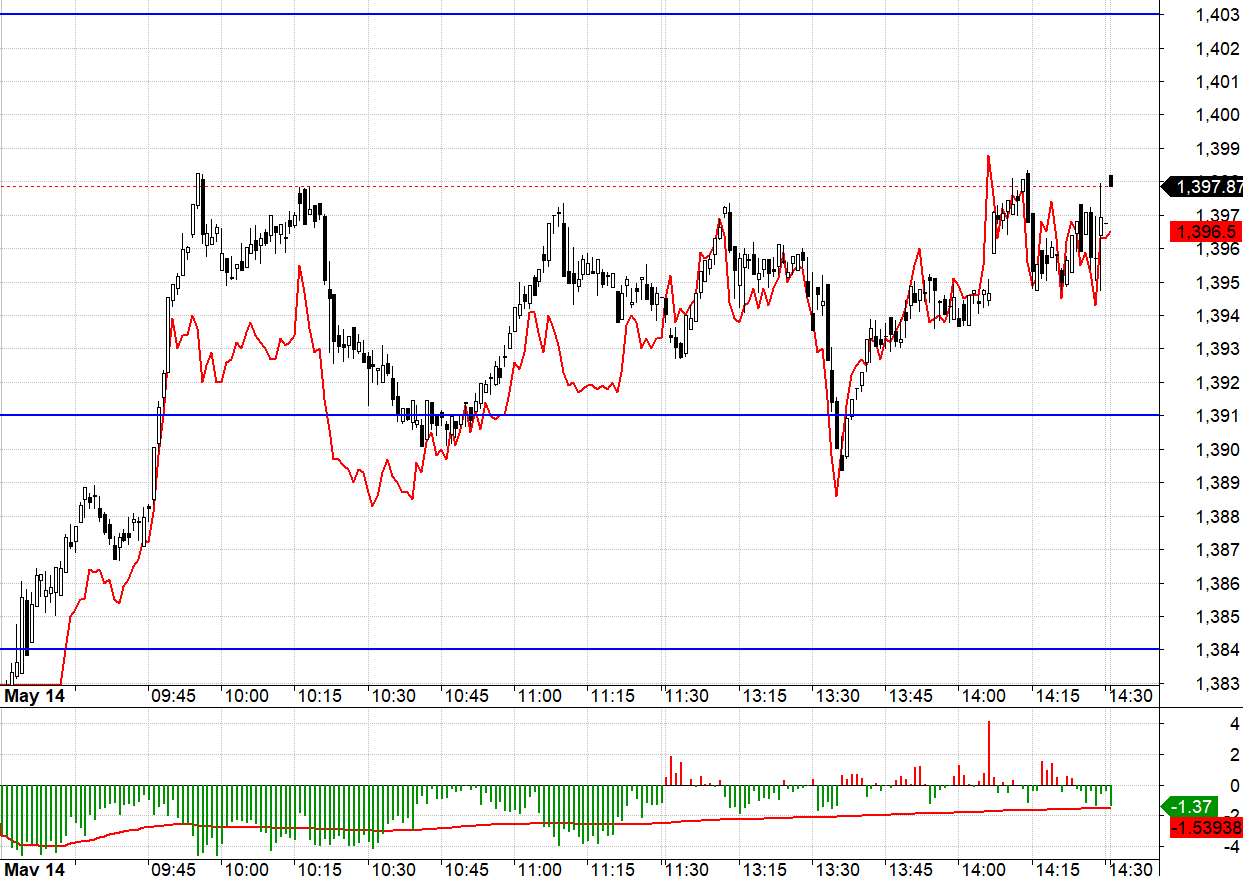Click the last black candlestick at chart's right edge
The width and height of the screenshot is (1243, 876).
[1111, 180]
